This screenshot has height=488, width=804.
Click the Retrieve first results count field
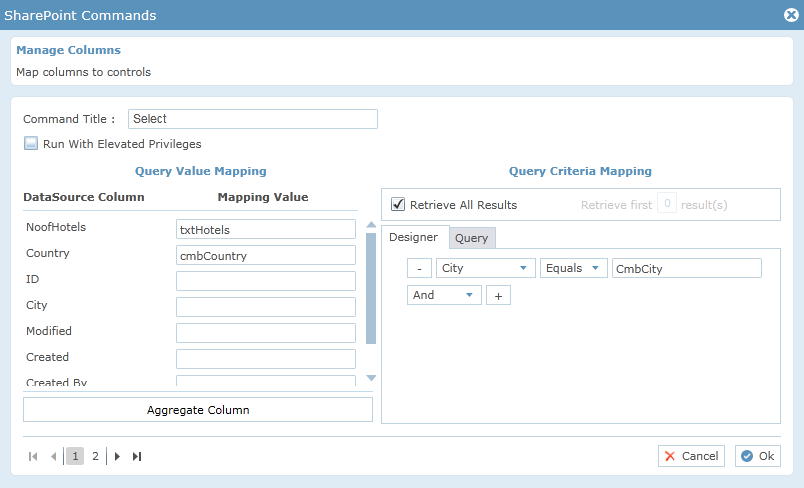(667, 204)
